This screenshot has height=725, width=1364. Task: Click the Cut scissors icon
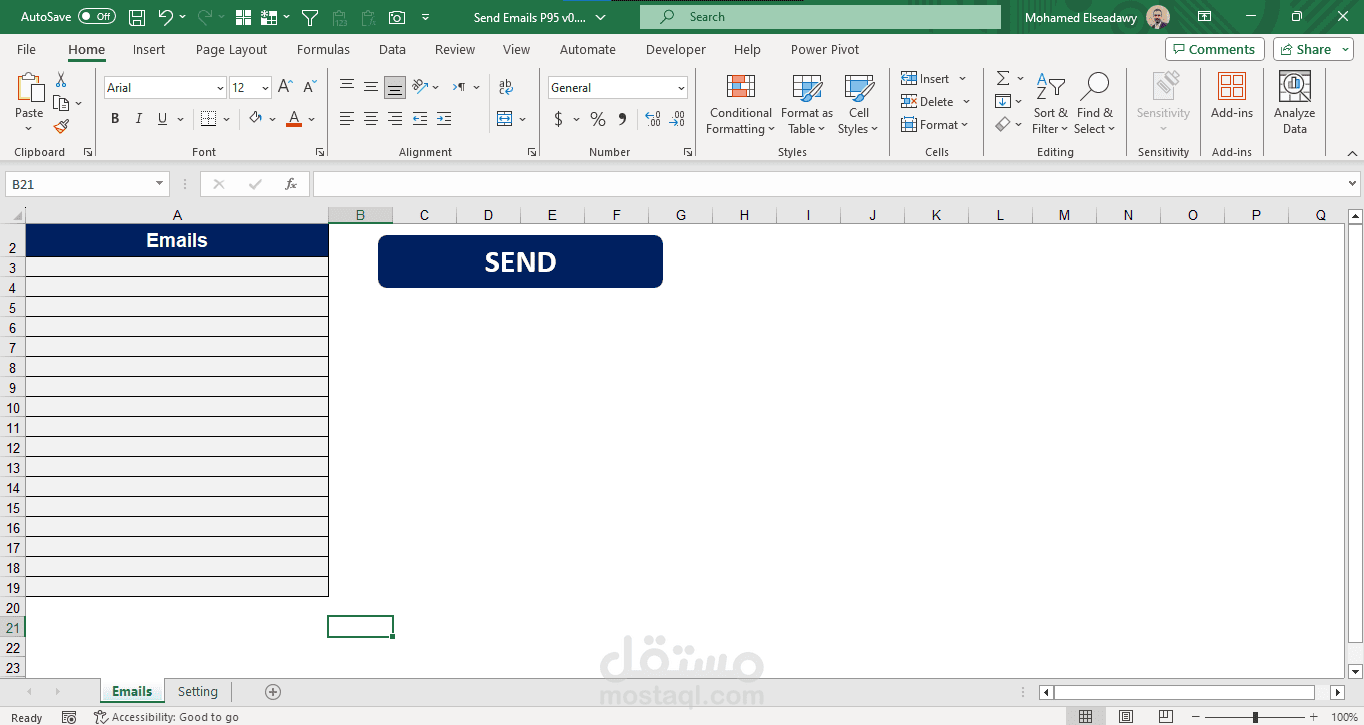click(x=61, y=80)
